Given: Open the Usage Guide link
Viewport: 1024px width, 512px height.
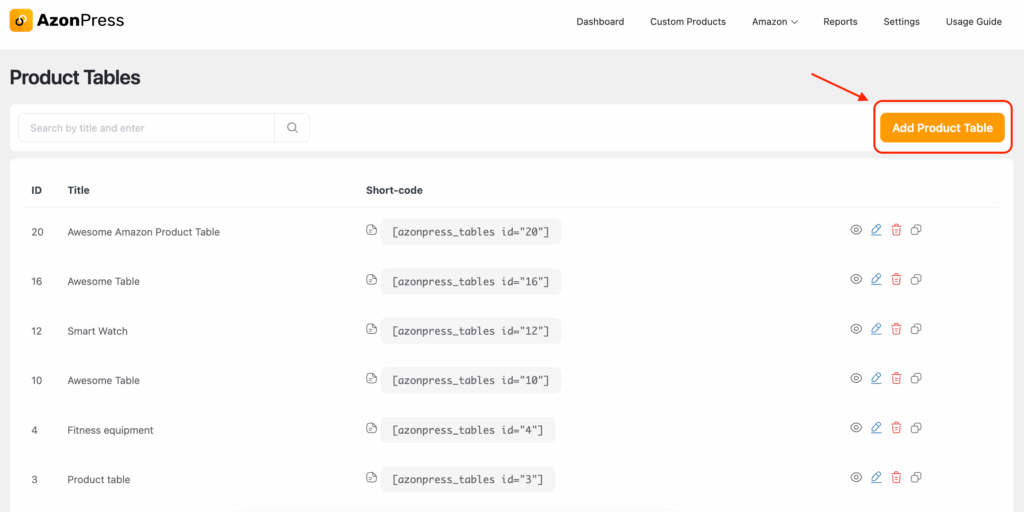Looking at the screenshot, I should click(973, 22).
